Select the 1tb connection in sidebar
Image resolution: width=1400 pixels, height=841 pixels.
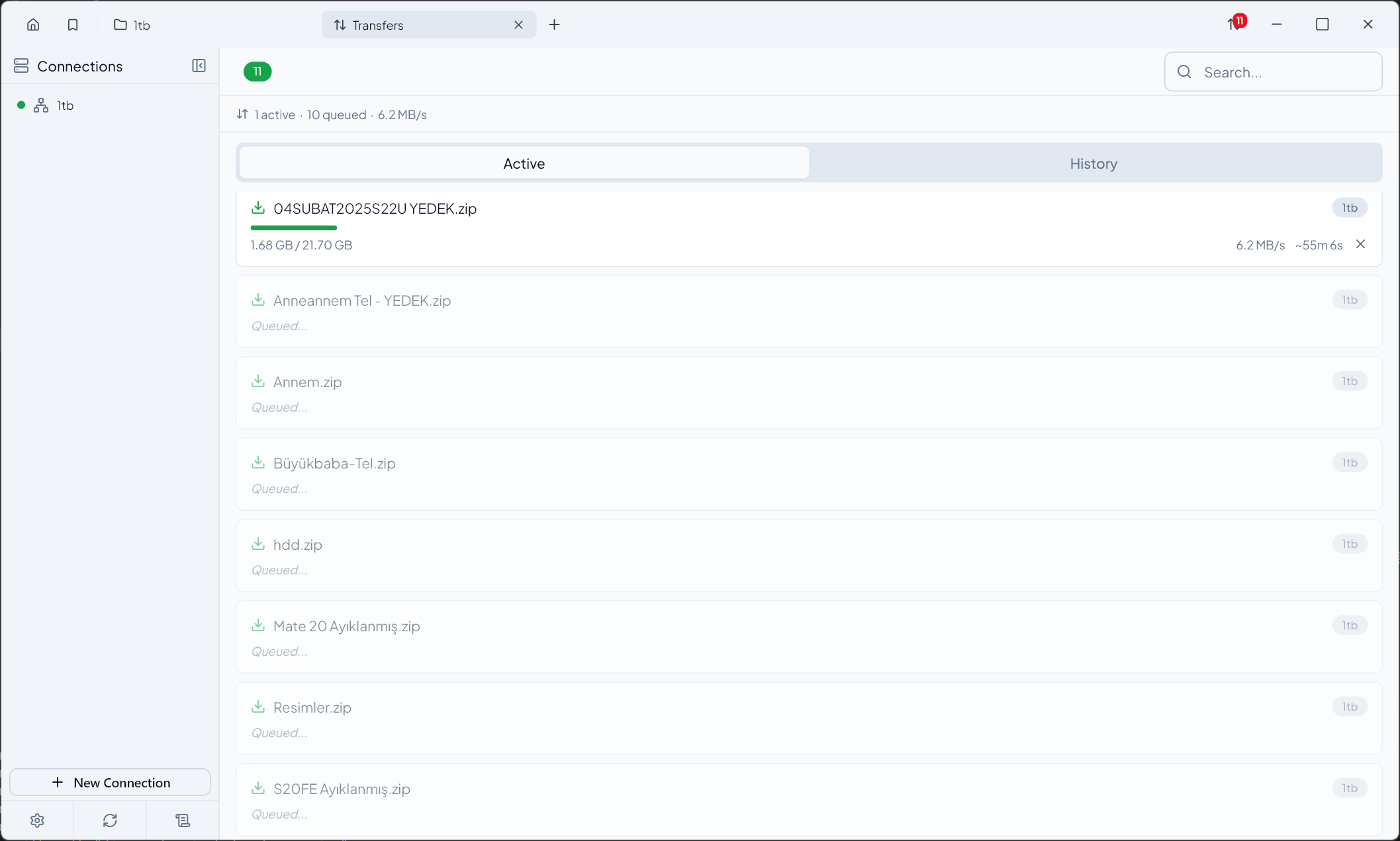click(x=64, y=105)
